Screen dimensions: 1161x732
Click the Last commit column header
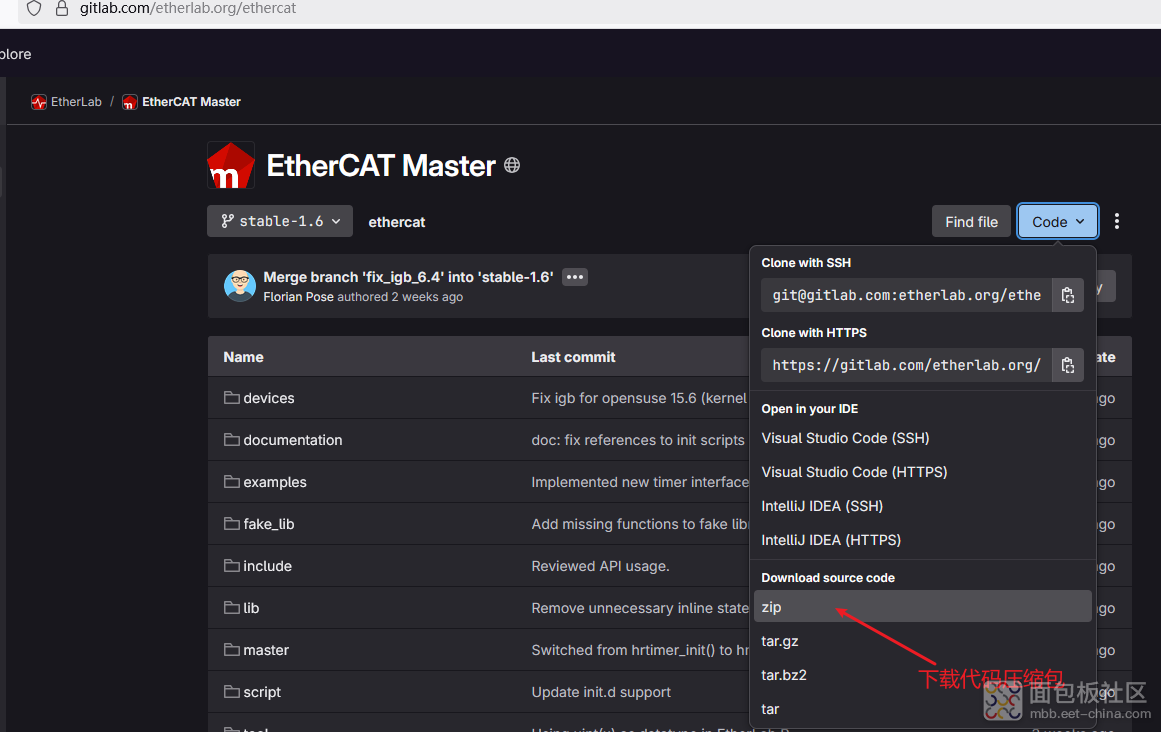(573, 357)
